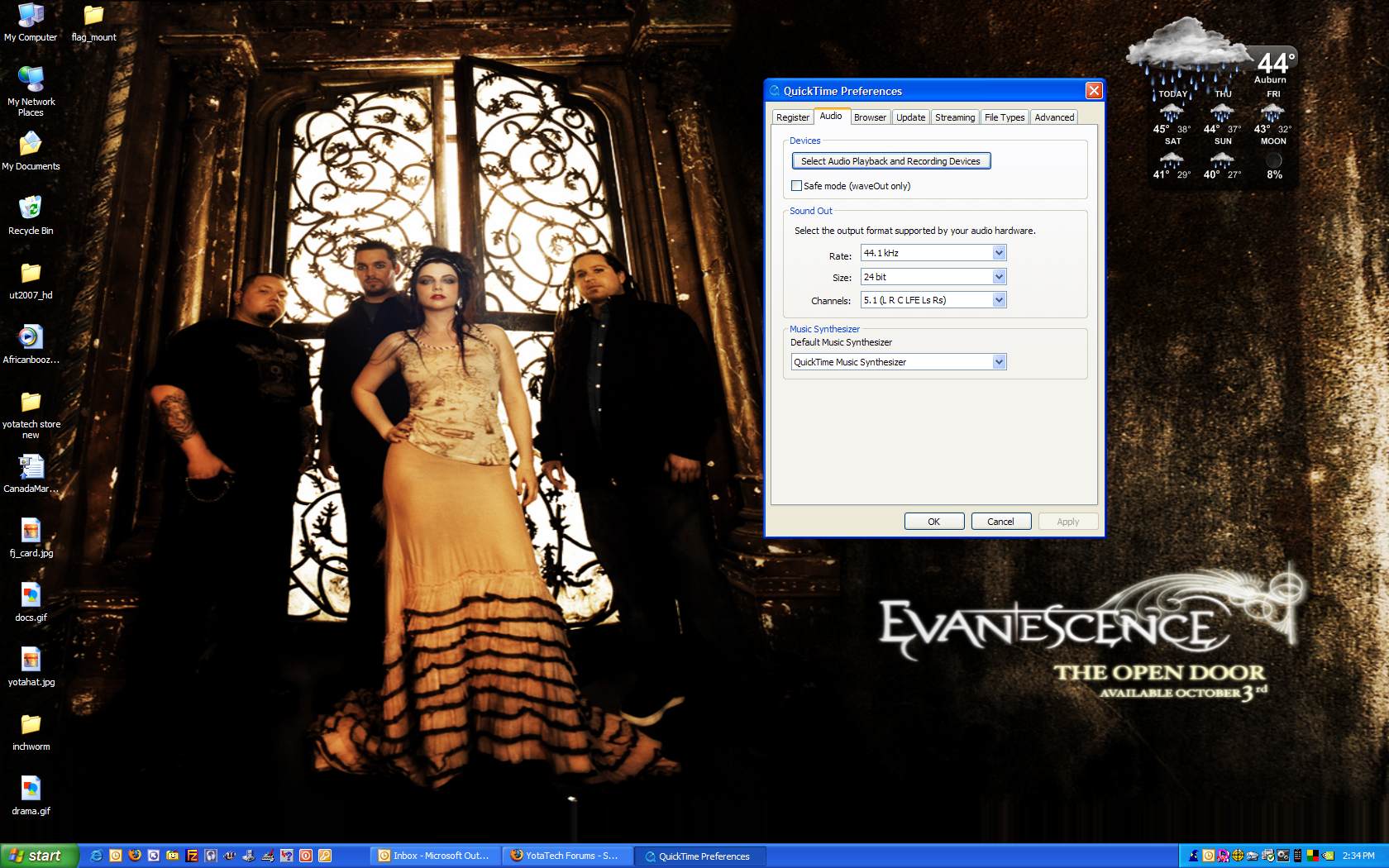1389x868 pixels.
Task: Close the QuickTime Preferences window
Action: pyautogui.click(x=1094, y=91)
